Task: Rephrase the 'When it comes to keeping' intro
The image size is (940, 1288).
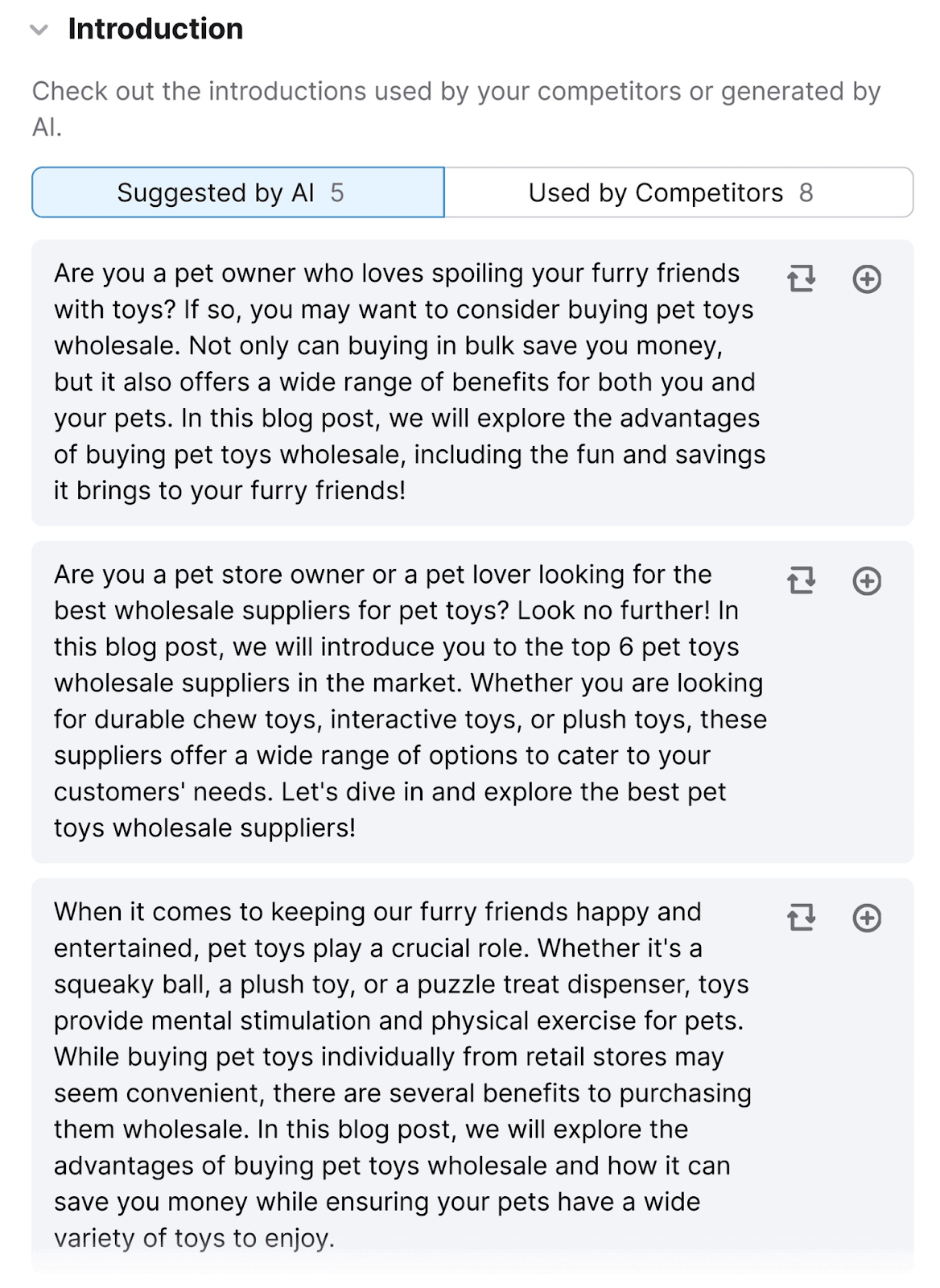Action: (801, 917)
